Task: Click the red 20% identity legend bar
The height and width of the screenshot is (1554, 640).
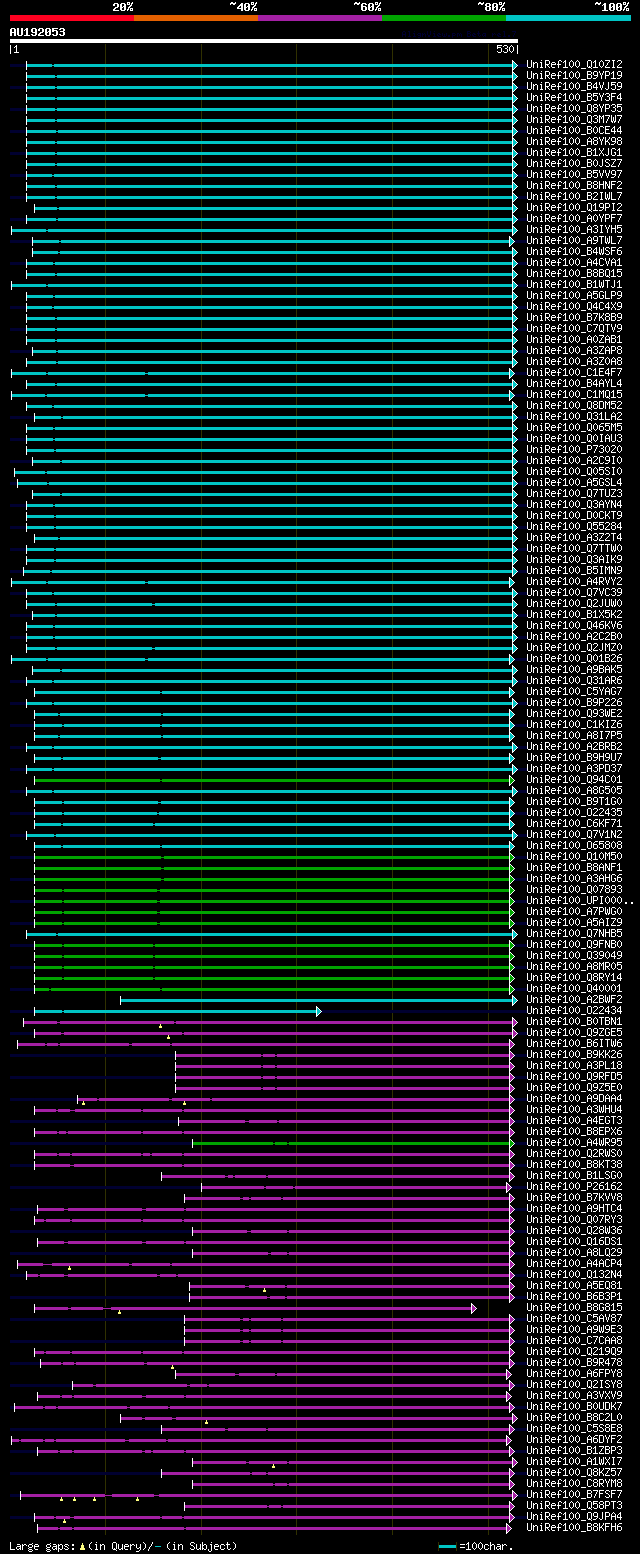Action: click(x=72, y=18)
